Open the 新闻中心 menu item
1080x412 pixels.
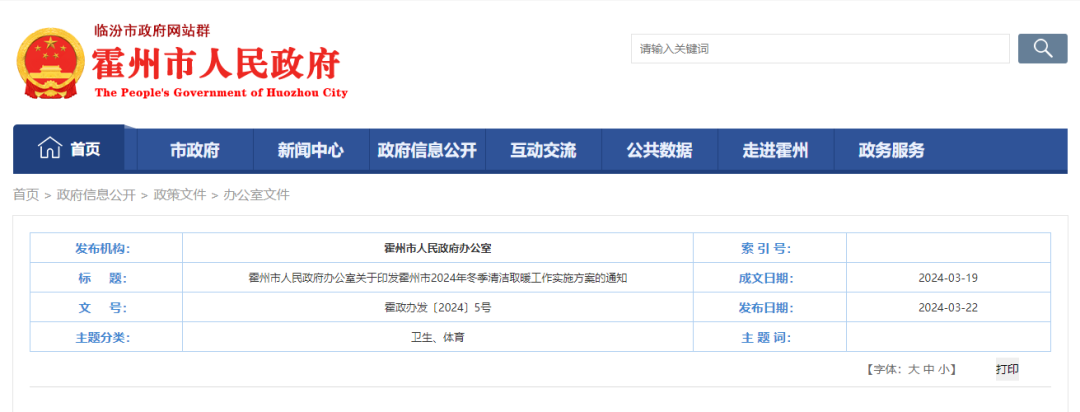pyautogui.click(x=311, y=150)
